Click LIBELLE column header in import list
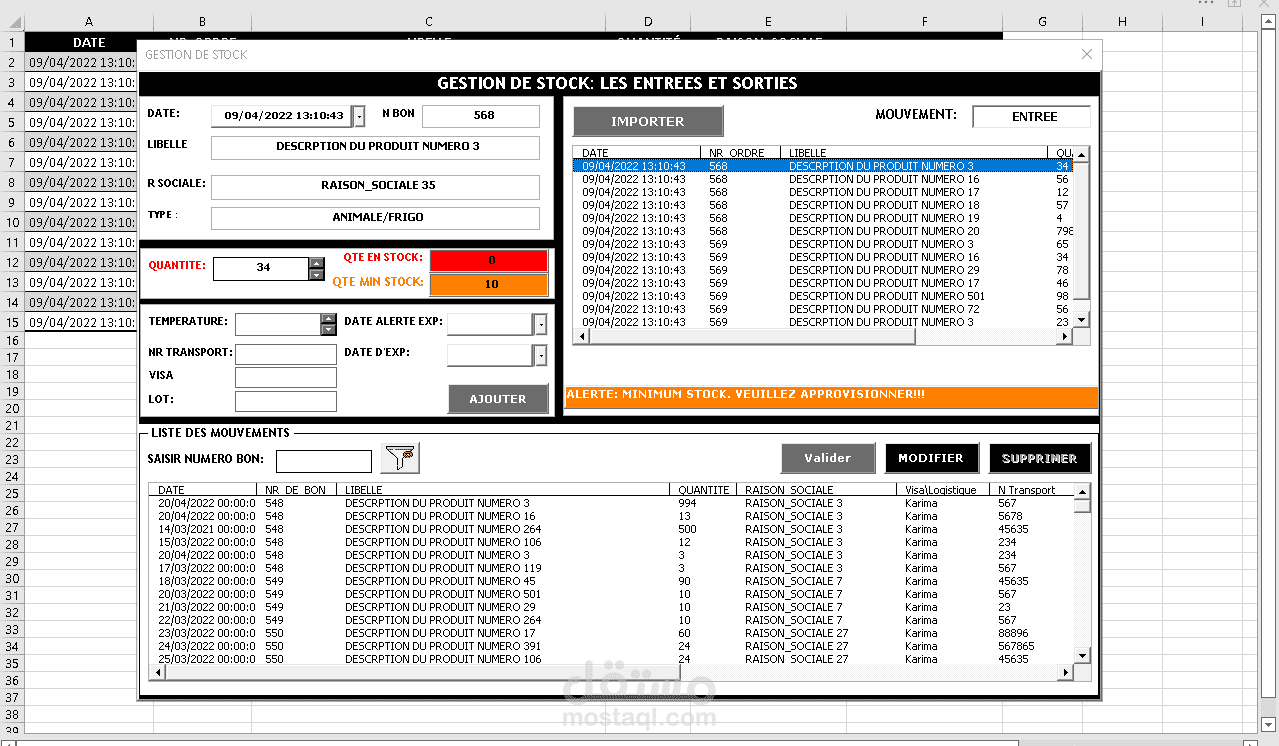 pyautogui.click(x=913, y=153)
